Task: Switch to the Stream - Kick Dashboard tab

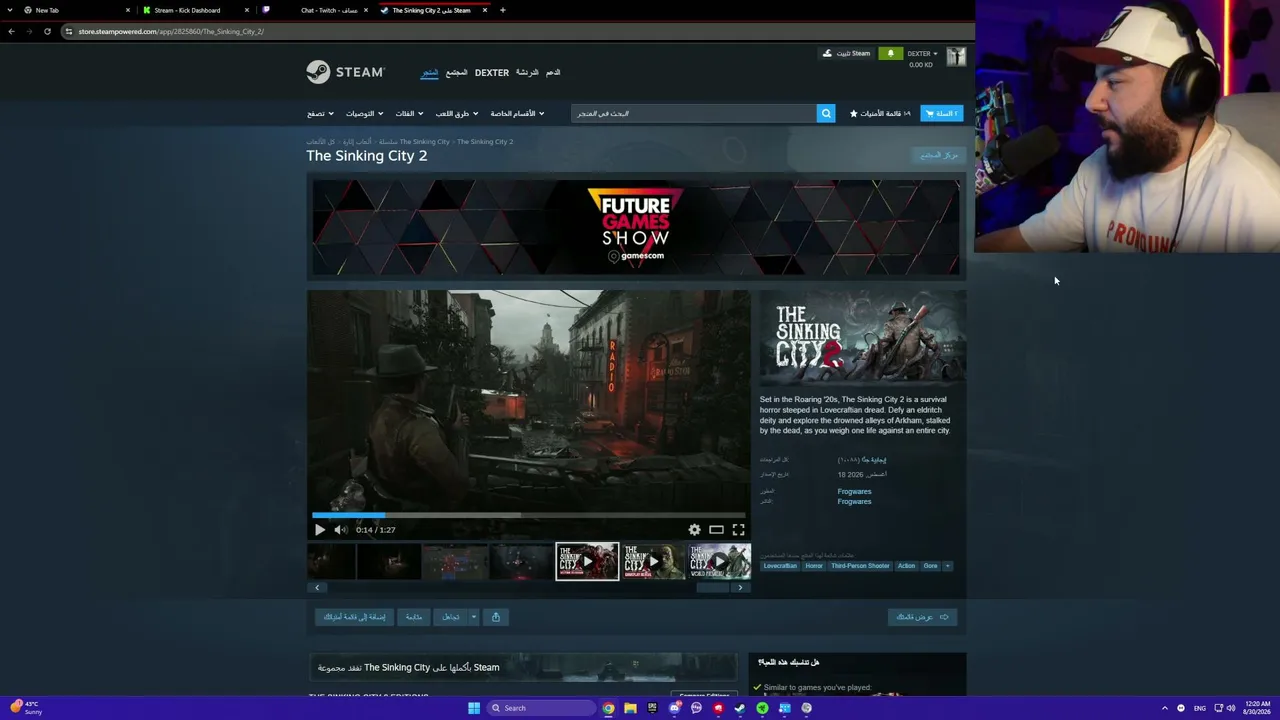Action: pos(195,10)
